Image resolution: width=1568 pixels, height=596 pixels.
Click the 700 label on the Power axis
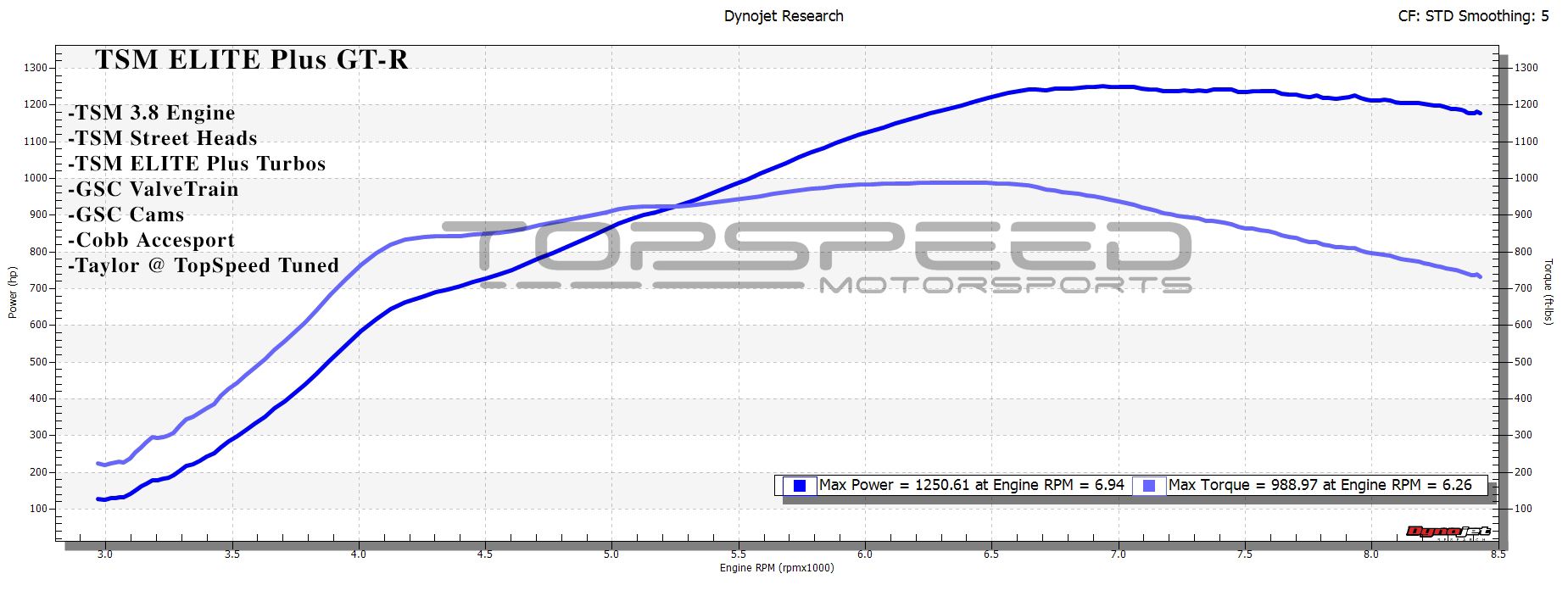[38, 288]
